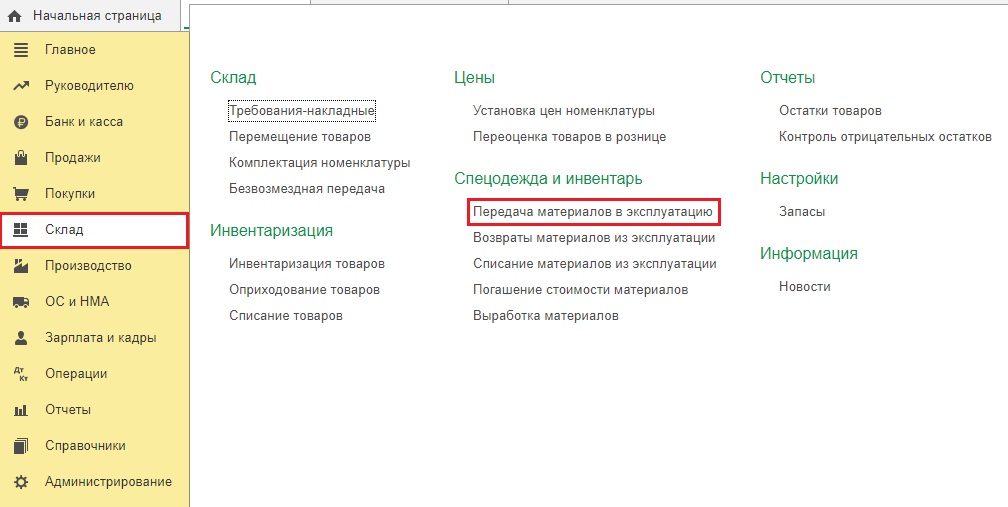
Task: Open the Операции section in sidebar
Action: pyautogui.click(x=76, y=374)
